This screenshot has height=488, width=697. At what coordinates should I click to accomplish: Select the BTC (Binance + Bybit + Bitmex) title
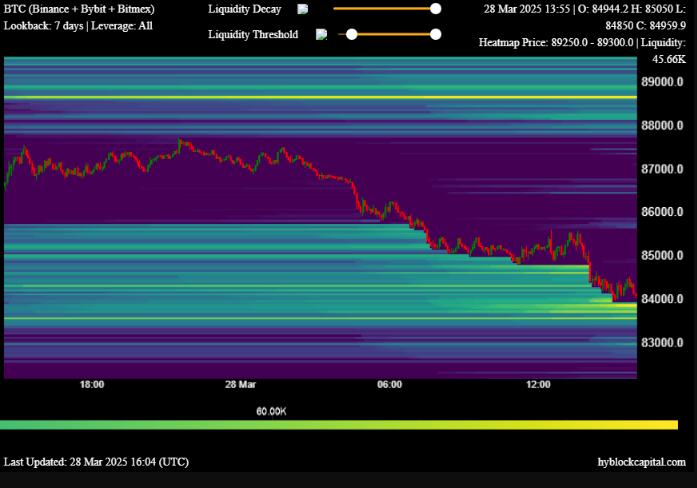(x=79, y=9)
